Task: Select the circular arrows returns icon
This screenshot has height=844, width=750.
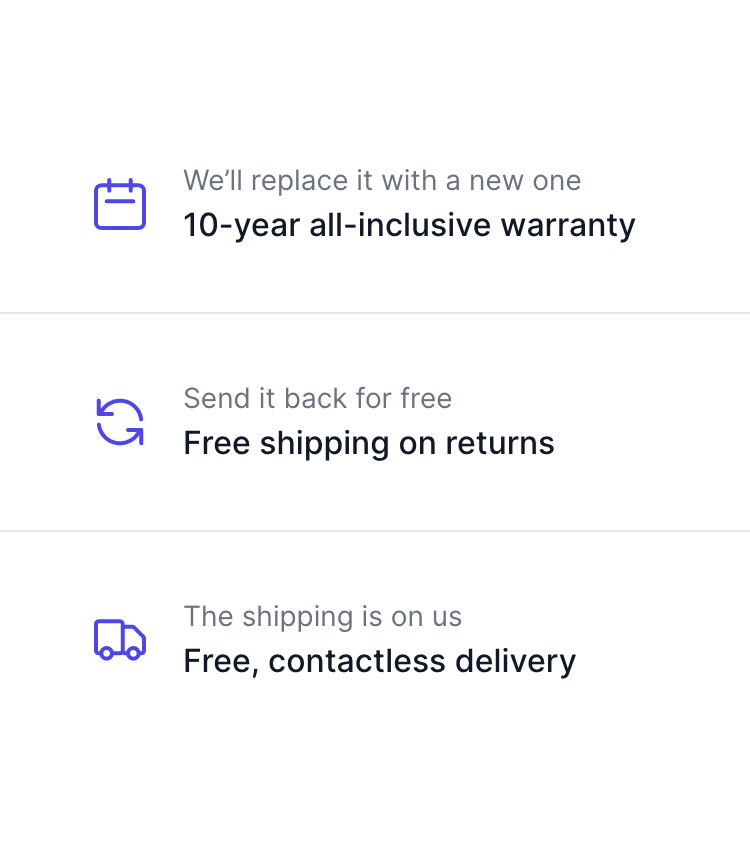Action: tap(120, 422)
